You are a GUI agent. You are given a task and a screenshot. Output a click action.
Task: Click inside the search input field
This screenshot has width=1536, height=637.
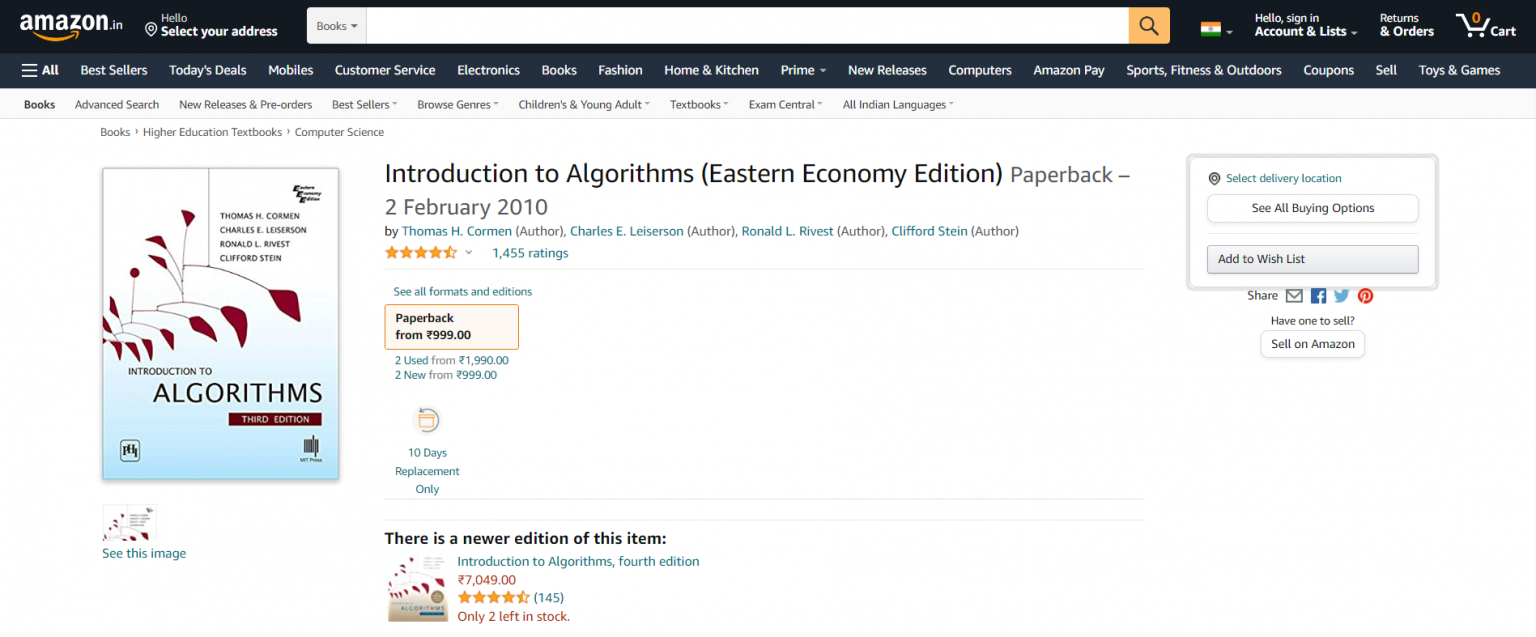click(746, 26)
